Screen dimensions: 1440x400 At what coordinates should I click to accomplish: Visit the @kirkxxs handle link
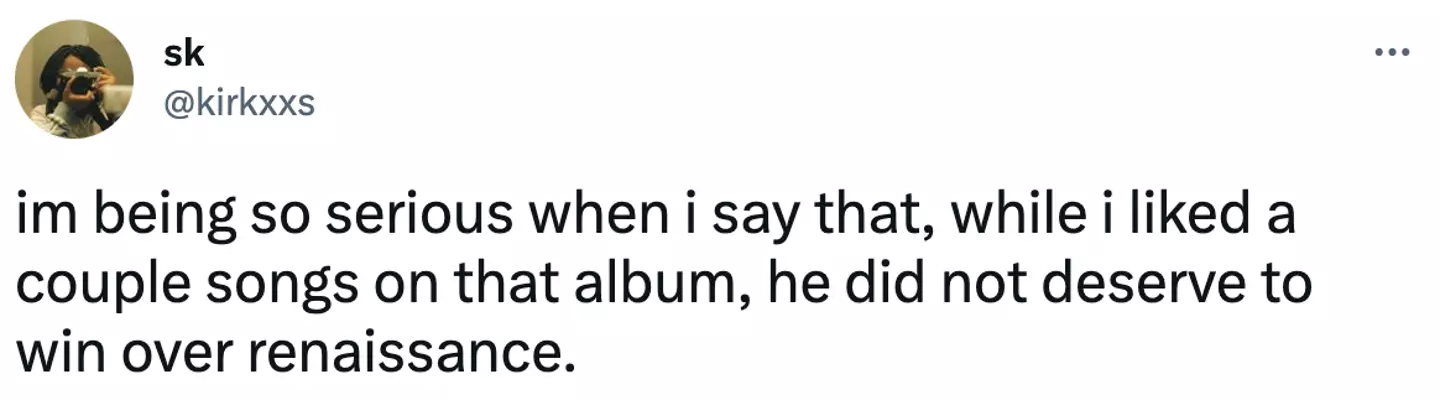click(237, 103)
